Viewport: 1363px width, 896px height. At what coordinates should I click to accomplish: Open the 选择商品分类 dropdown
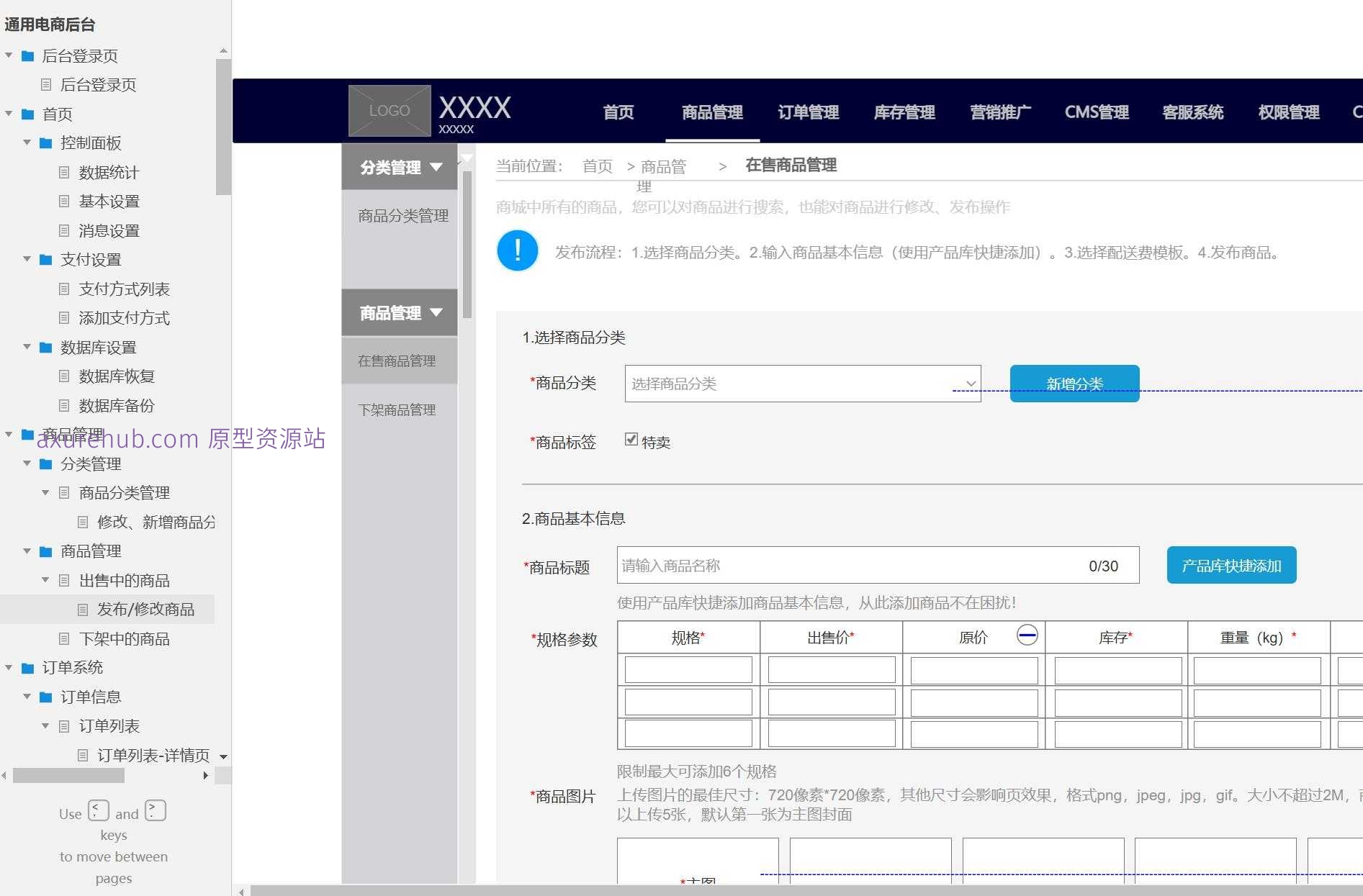[802, 384]
